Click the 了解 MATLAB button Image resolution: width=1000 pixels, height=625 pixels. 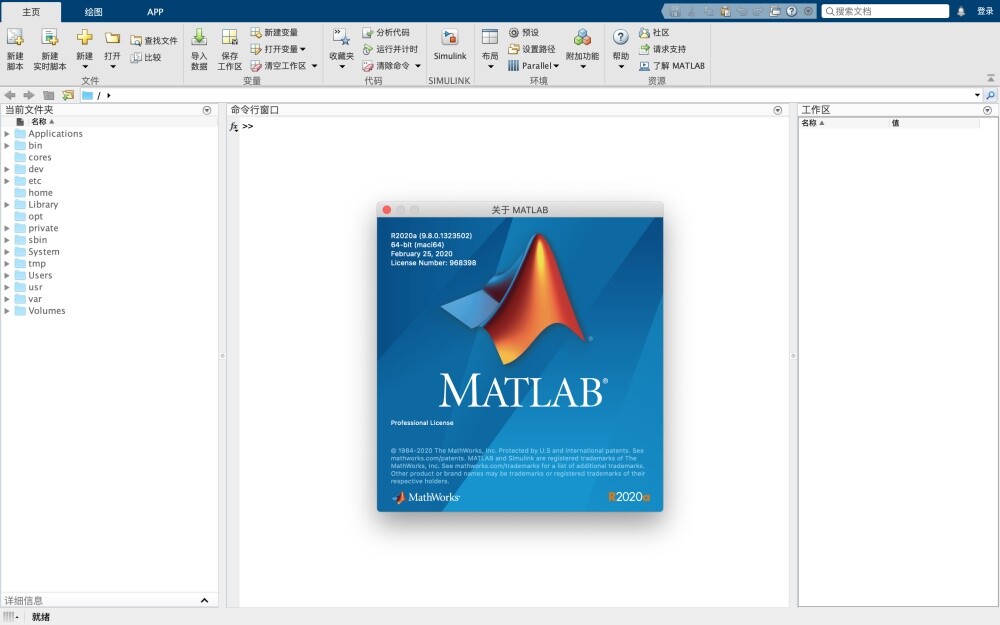coord(672,66)
